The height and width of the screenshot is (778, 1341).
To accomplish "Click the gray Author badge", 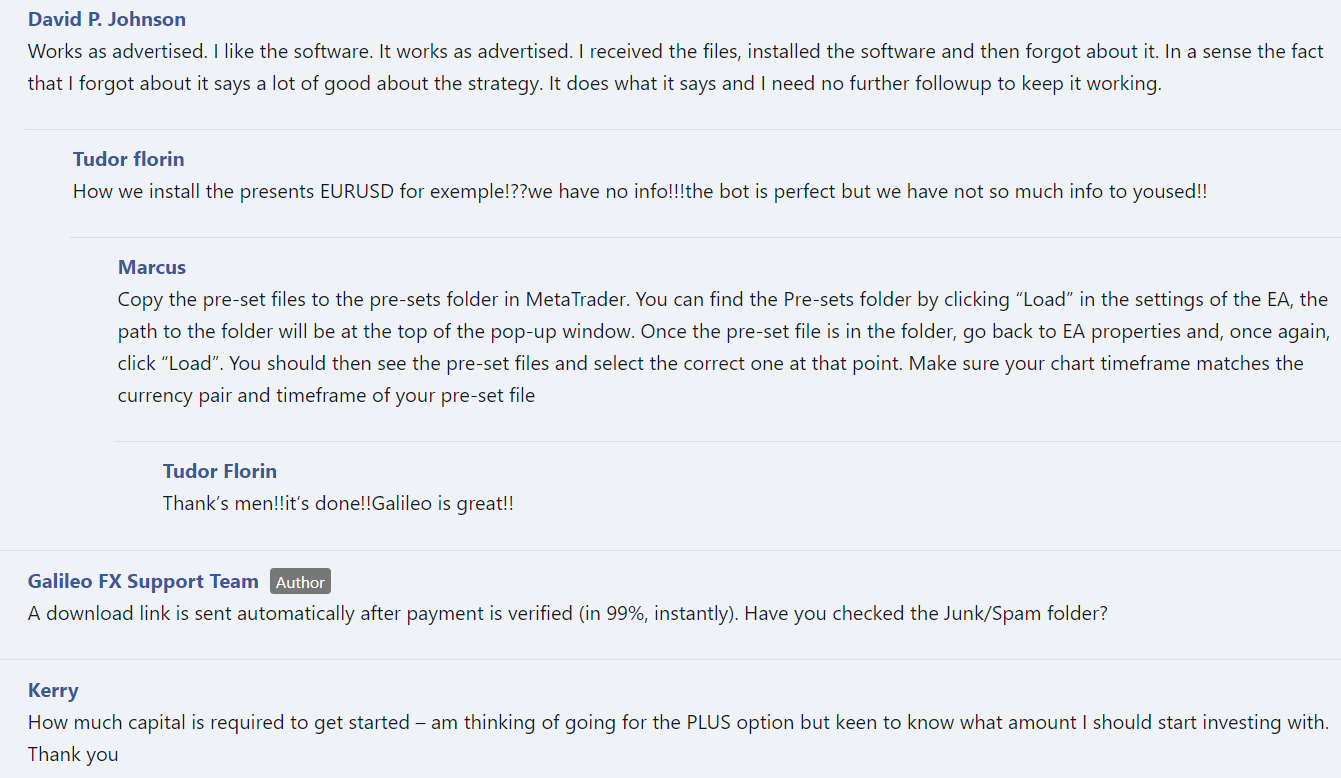I will (300, 582).
